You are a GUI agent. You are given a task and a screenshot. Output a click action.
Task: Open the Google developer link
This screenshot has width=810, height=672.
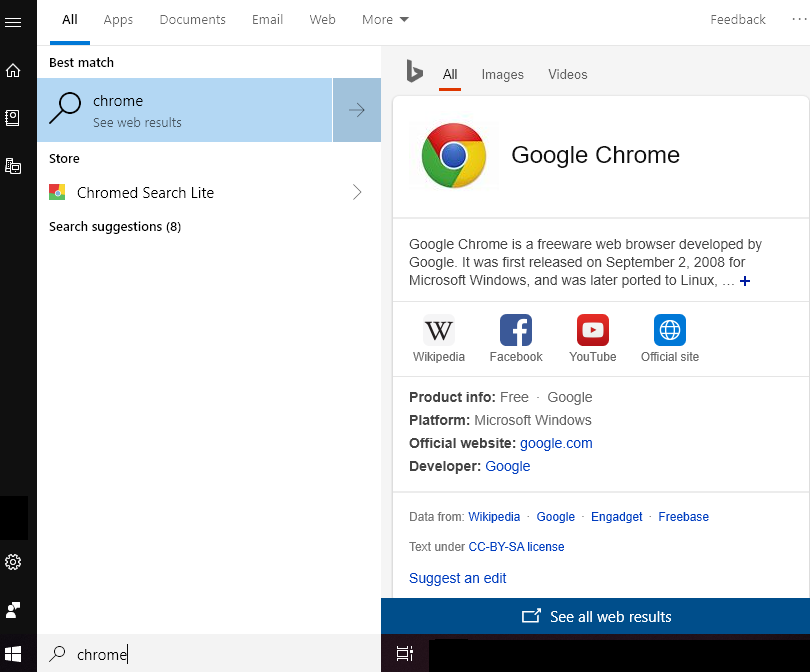[x=507, y=466]
